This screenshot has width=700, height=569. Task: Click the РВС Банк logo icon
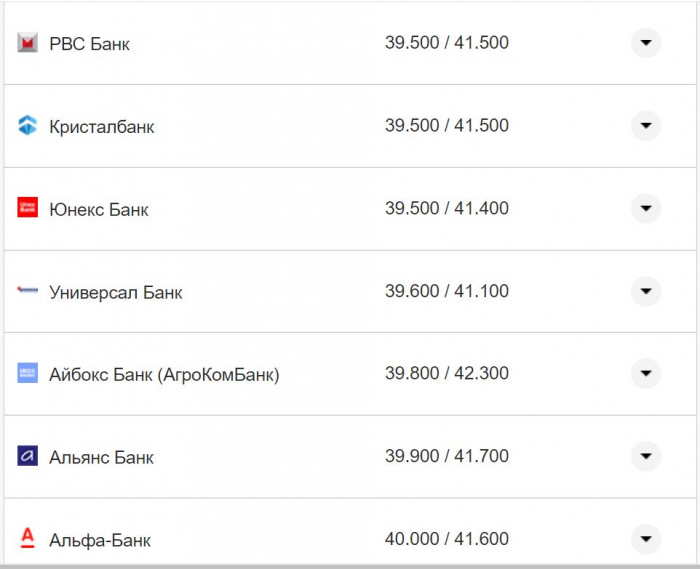tap(28, 43)
